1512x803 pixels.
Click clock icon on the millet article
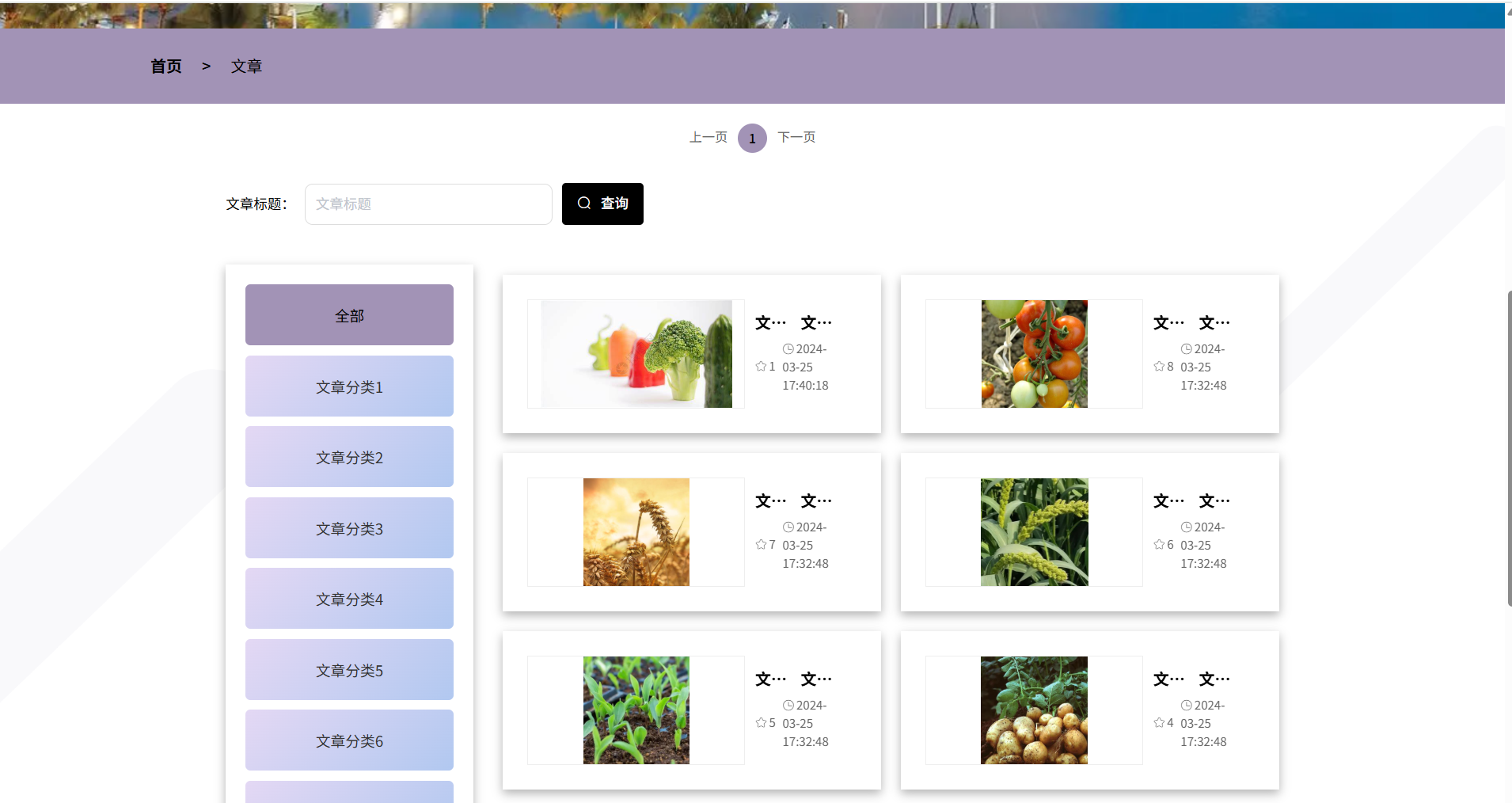(x=1187, y=527)
